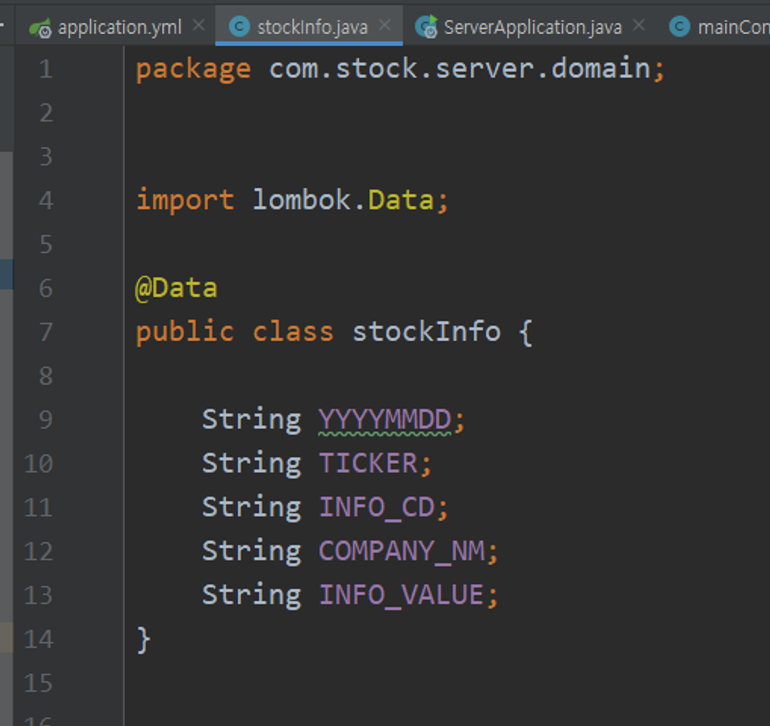Switch to the application.yml tab
The image size is (770, 726).
coord(117,27)
